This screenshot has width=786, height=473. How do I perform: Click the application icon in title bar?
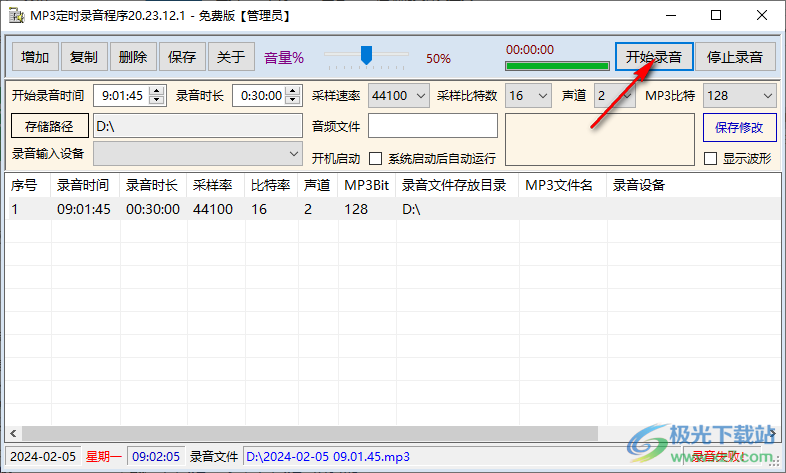(x=16, y=16)
